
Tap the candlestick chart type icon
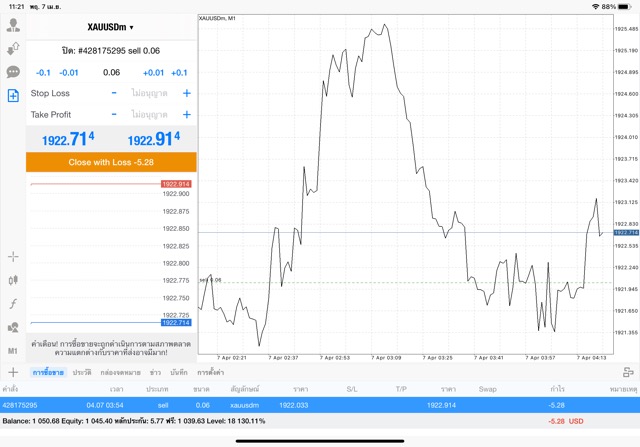(13, 280)
